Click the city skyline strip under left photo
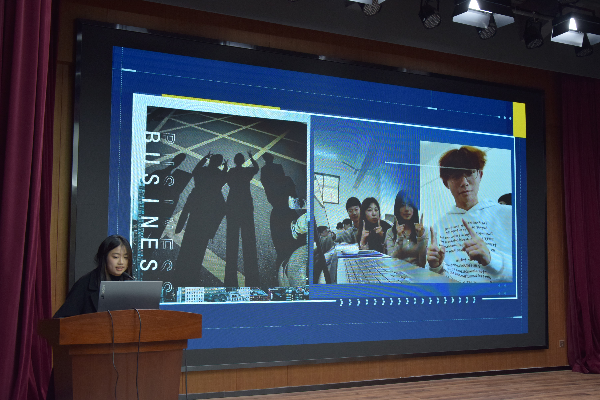This screenshot has height=400, width=600. [x=230, y=293]
